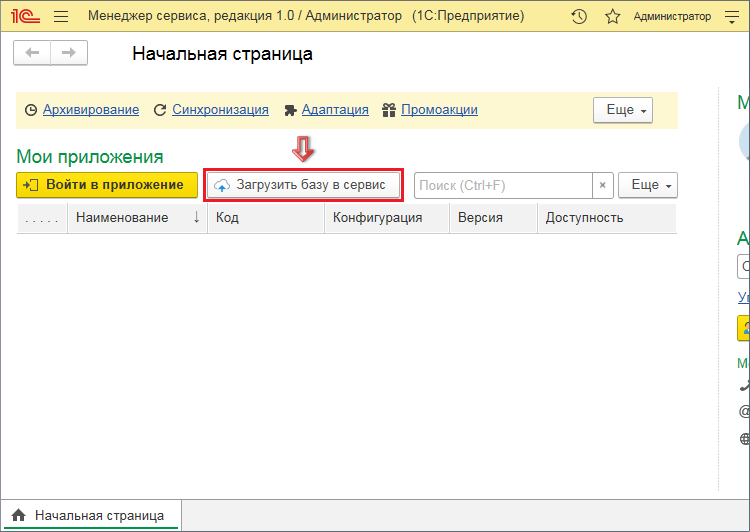
Task: Open service settings menu at title bar right
Action: [732, 18]
